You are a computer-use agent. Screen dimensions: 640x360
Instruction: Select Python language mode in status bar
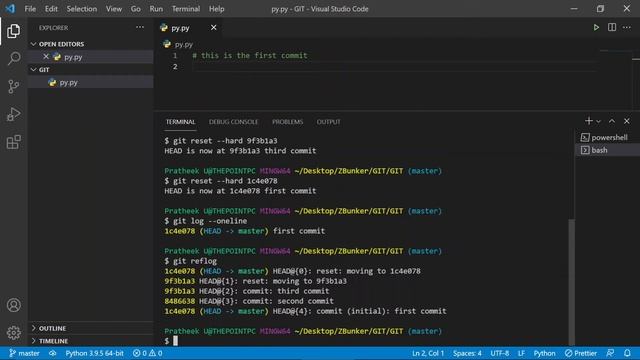click(544, 353)
